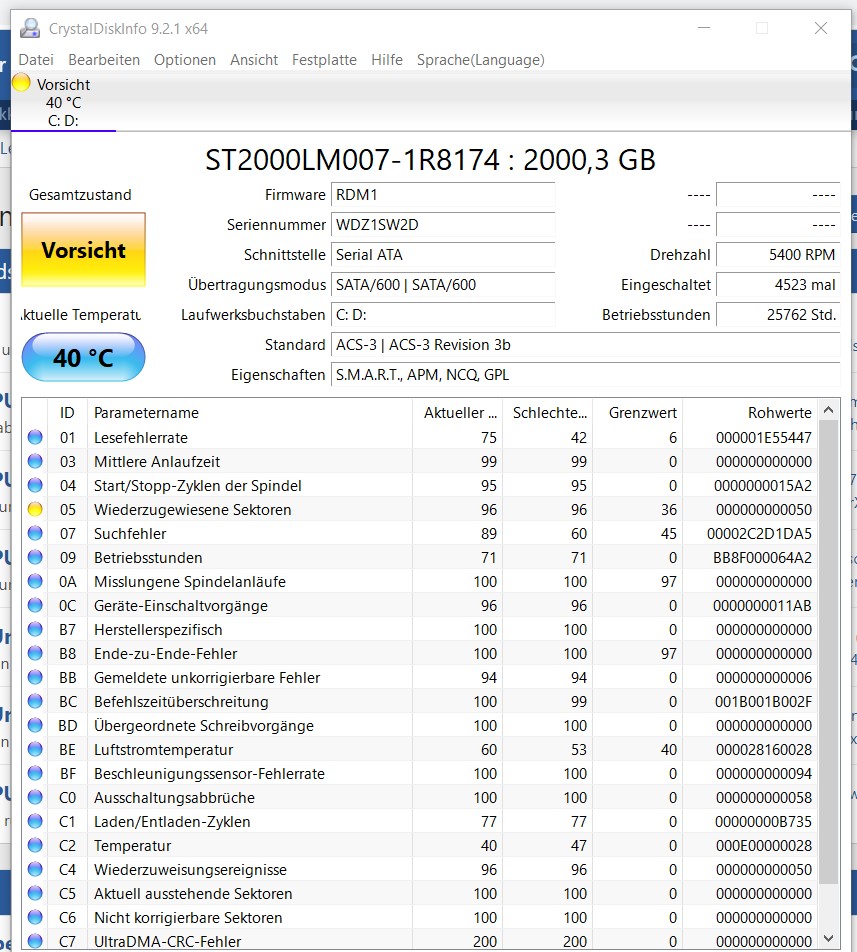The width and height of the screenshot is (857, 952).
Task: Click the status icon for Ausschaltungsabbrüche
Action: coord(35,797)
